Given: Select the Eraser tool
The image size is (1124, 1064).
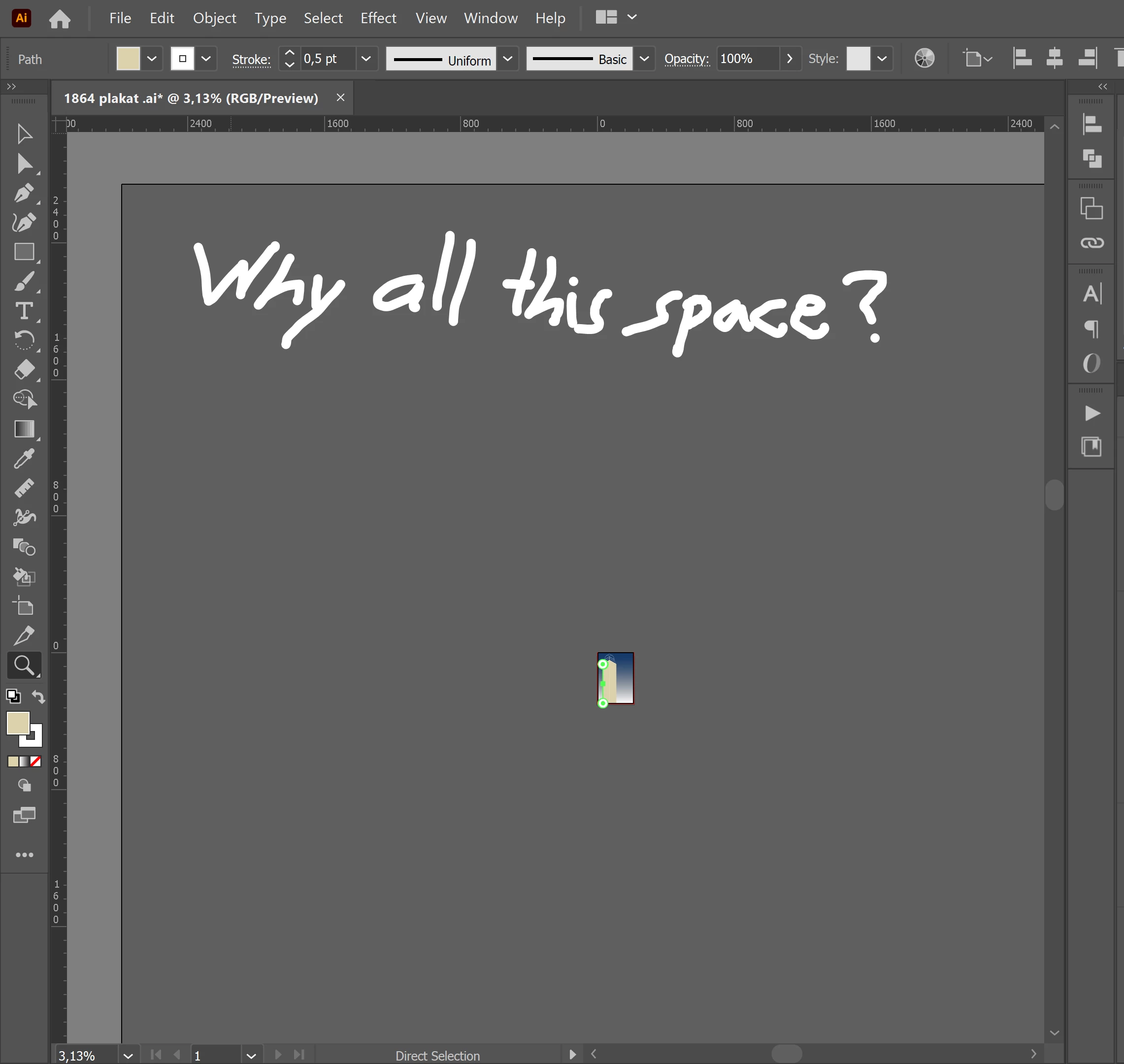Looking at the screenshot, I should tap(24, 369).
